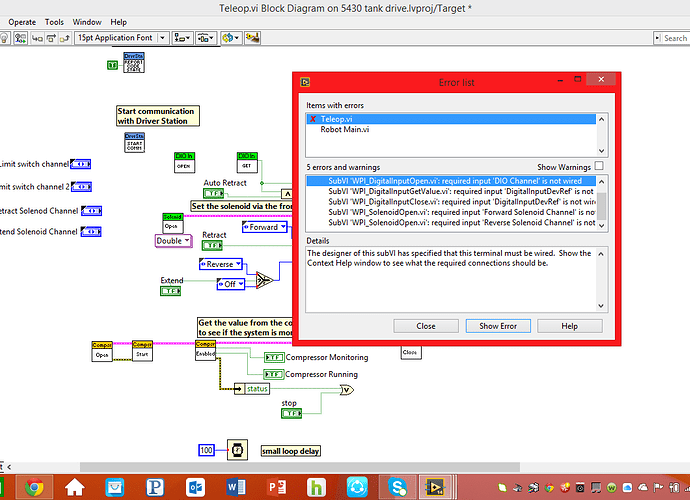Click the DriverStation Start Comm node
Viewport: 690px width, 500px height.
coord(134,143)
